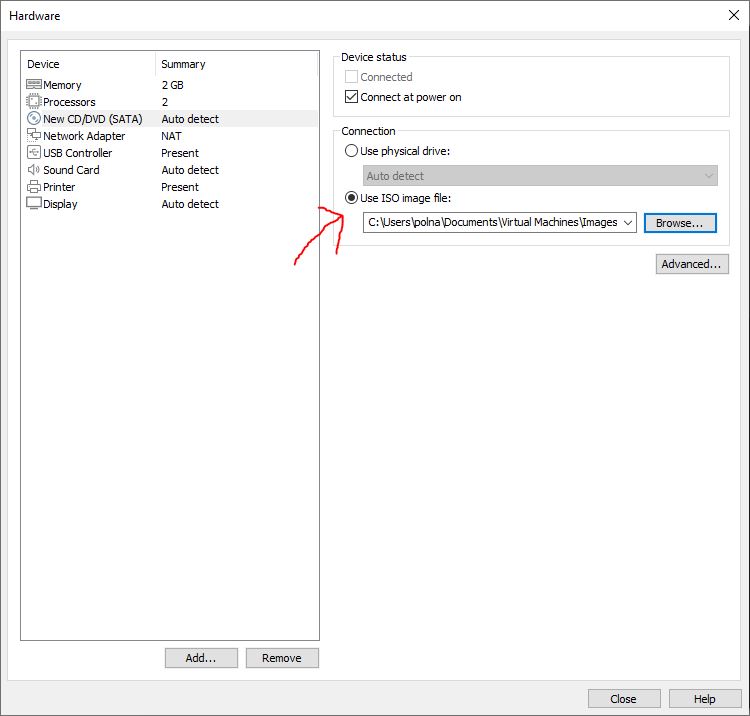Click the Display monitor icon
The image size is (750, 716).
point(33,203)
